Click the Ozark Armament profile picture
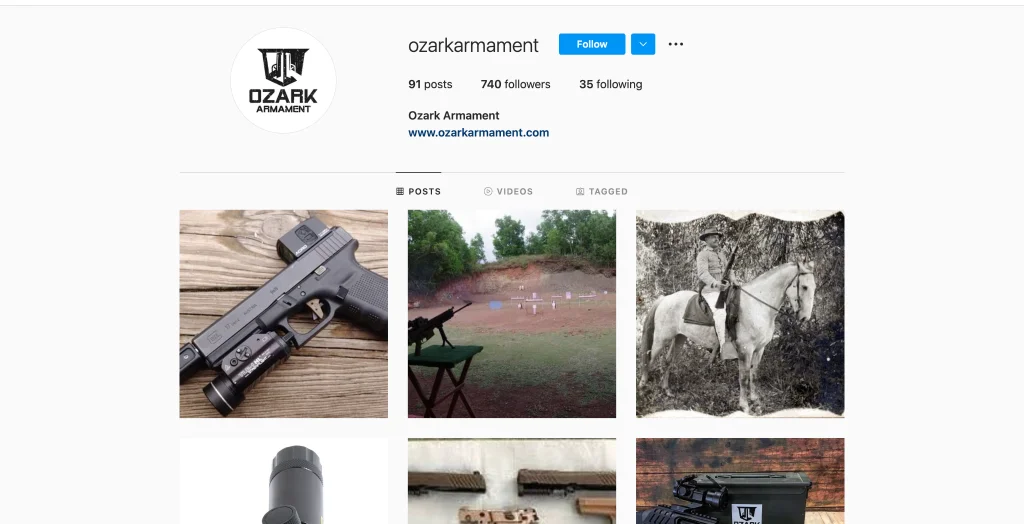The image size is (1024, 524). 283,81
